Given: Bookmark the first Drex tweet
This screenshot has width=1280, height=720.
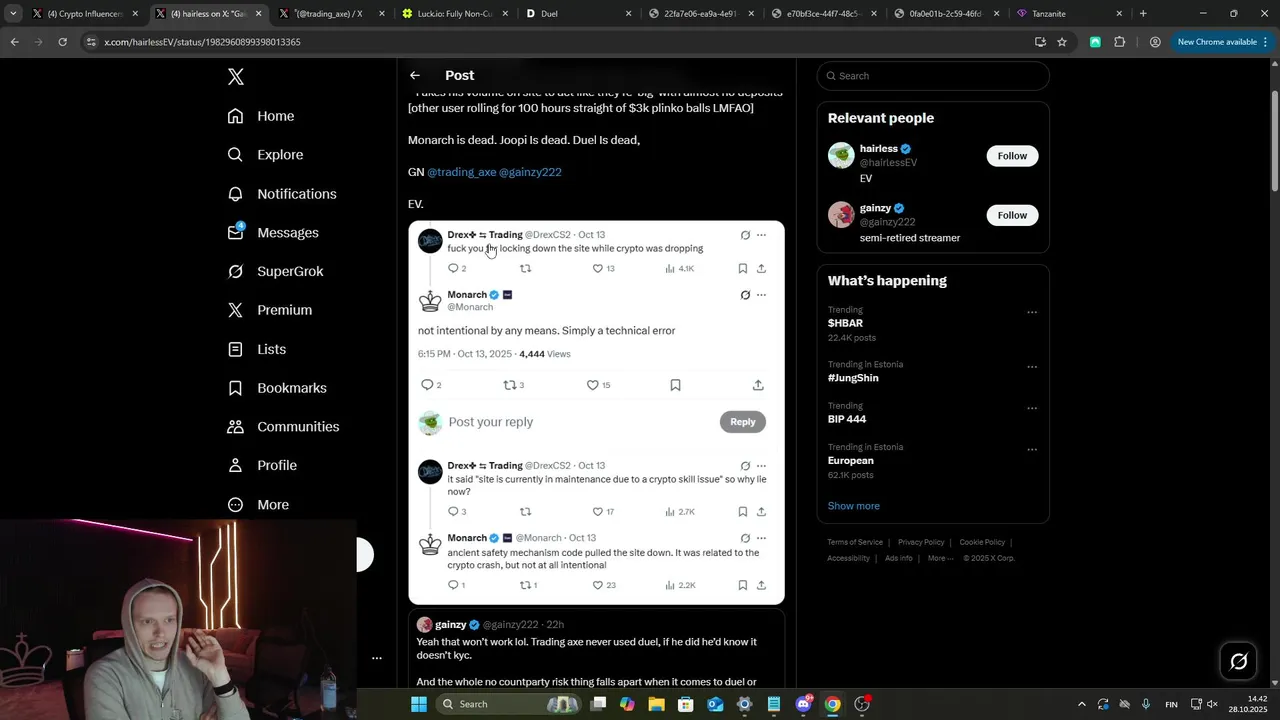Looking at the screenshot, I should click(742, 268).
